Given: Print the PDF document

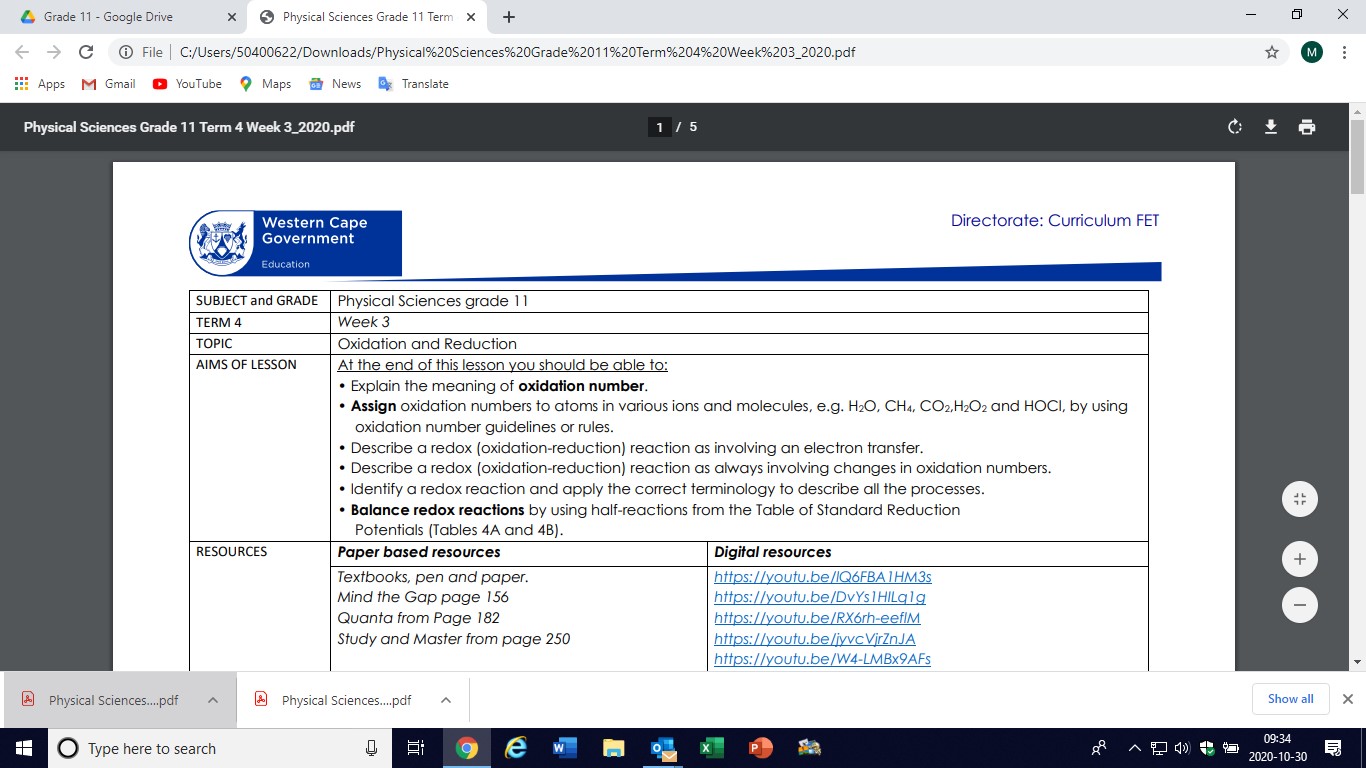Looking at the screenshot, I should 1307,127.
